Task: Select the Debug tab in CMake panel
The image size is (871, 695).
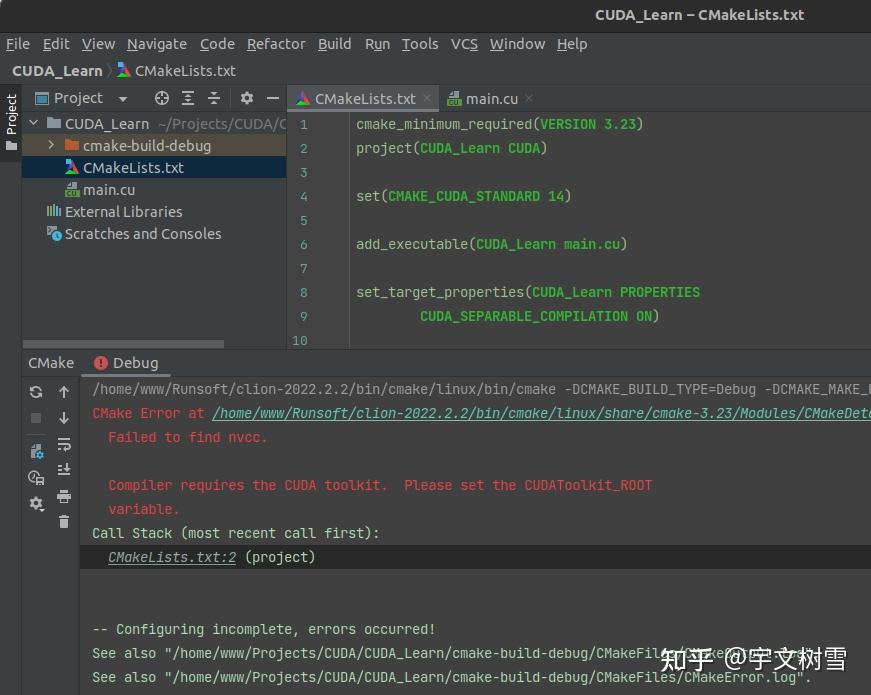Action: [127, 363]
